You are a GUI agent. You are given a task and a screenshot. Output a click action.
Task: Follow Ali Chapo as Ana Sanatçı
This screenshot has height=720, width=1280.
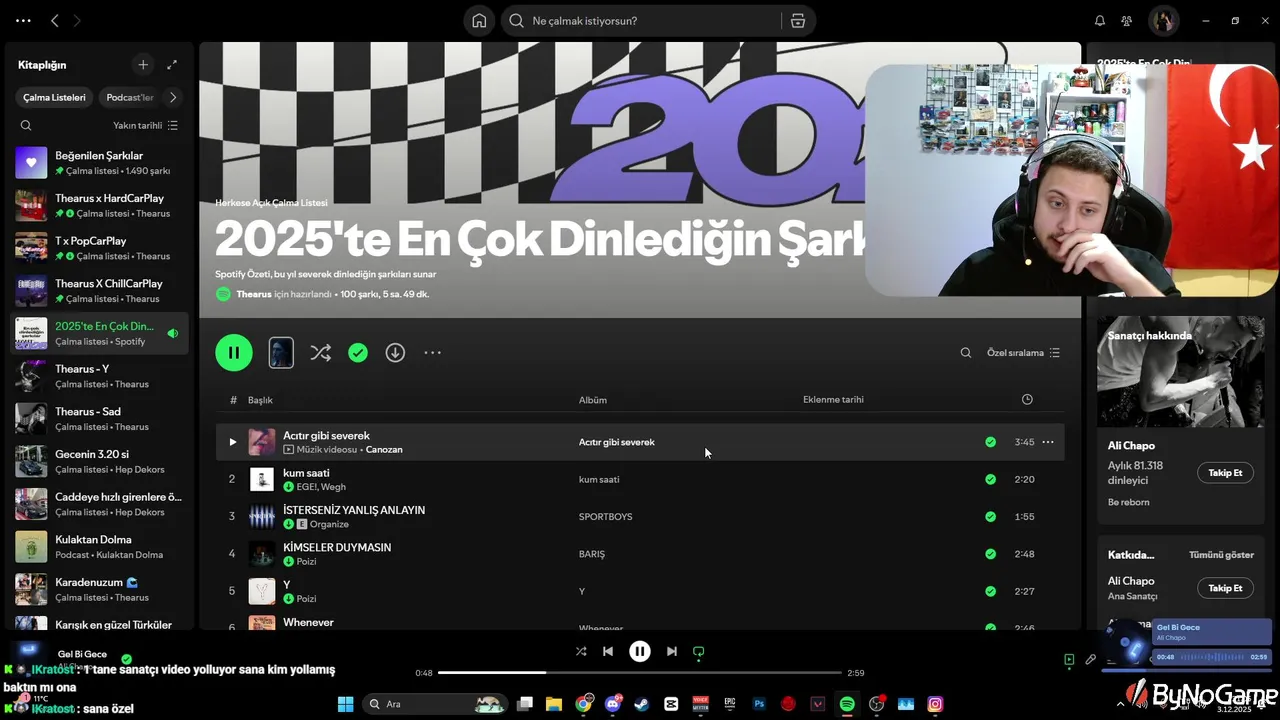pyautogui.click(x=1225, y=588)
